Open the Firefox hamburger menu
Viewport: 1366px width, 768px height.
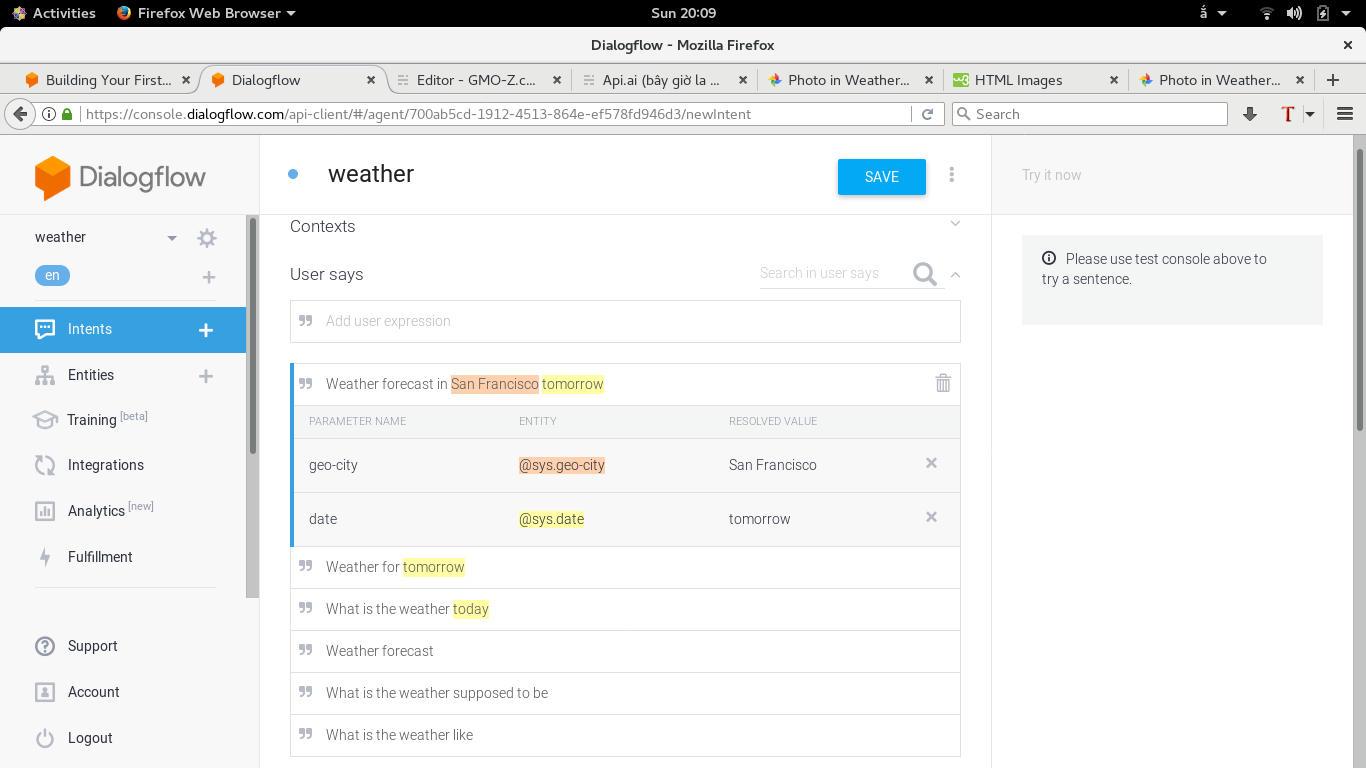click(x=1345, y=114)
